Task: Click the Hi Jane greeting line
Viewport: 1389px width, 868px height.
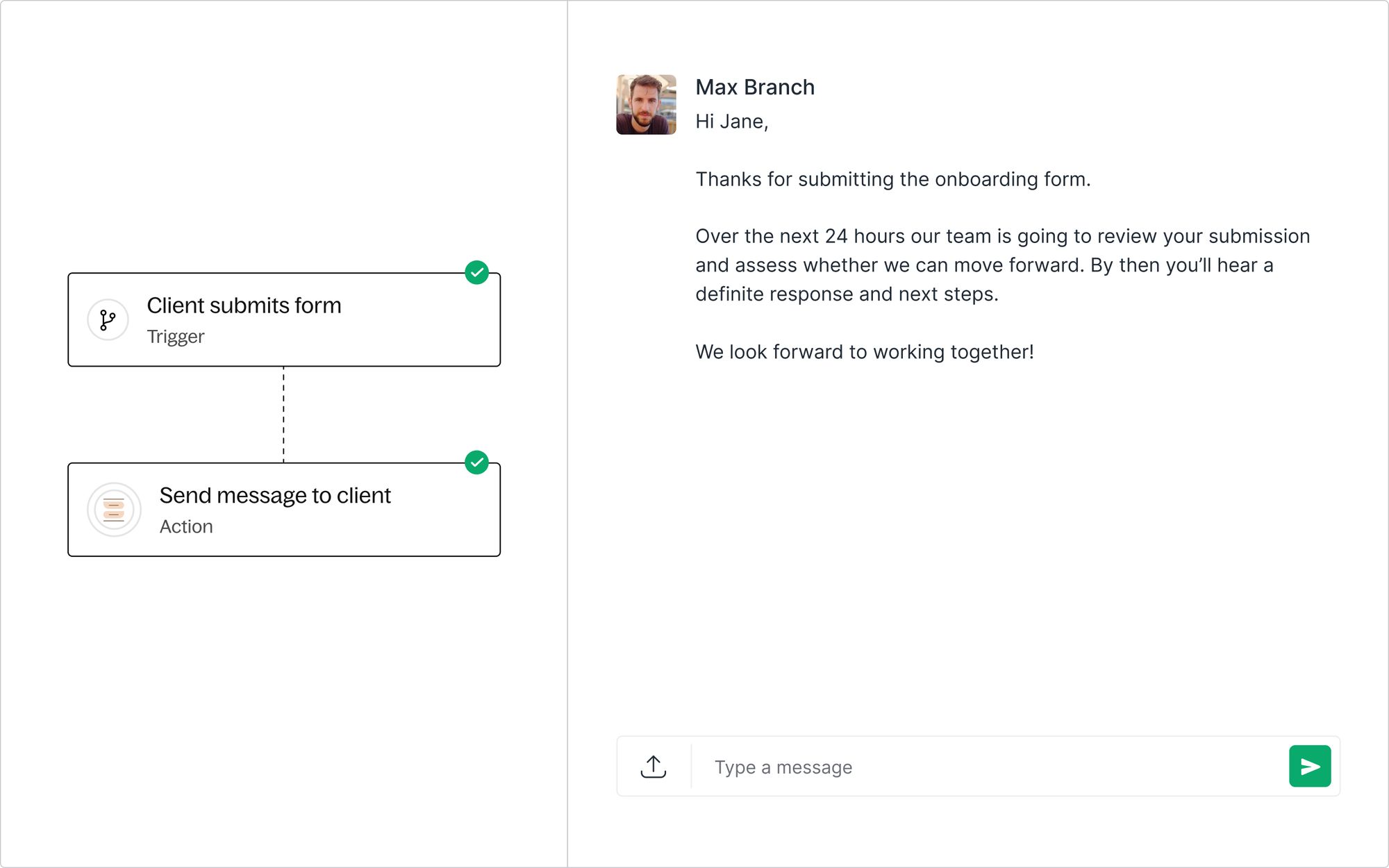Action: [x=731, y=122]
